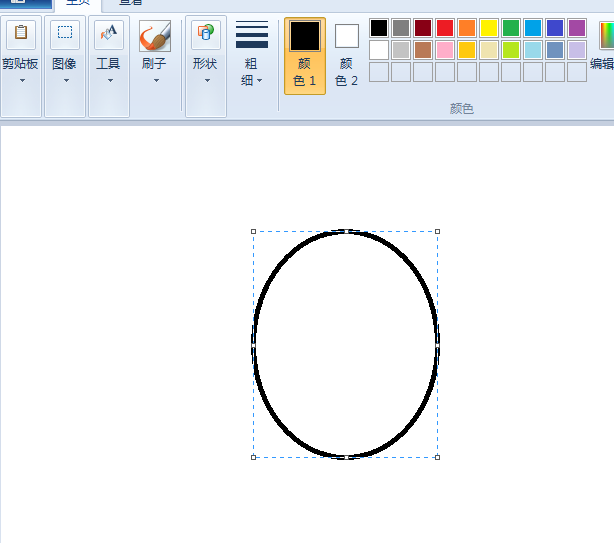The image size is (614, 543).
Task: Open the 形状 shapes icon
Action: point(206,34)
